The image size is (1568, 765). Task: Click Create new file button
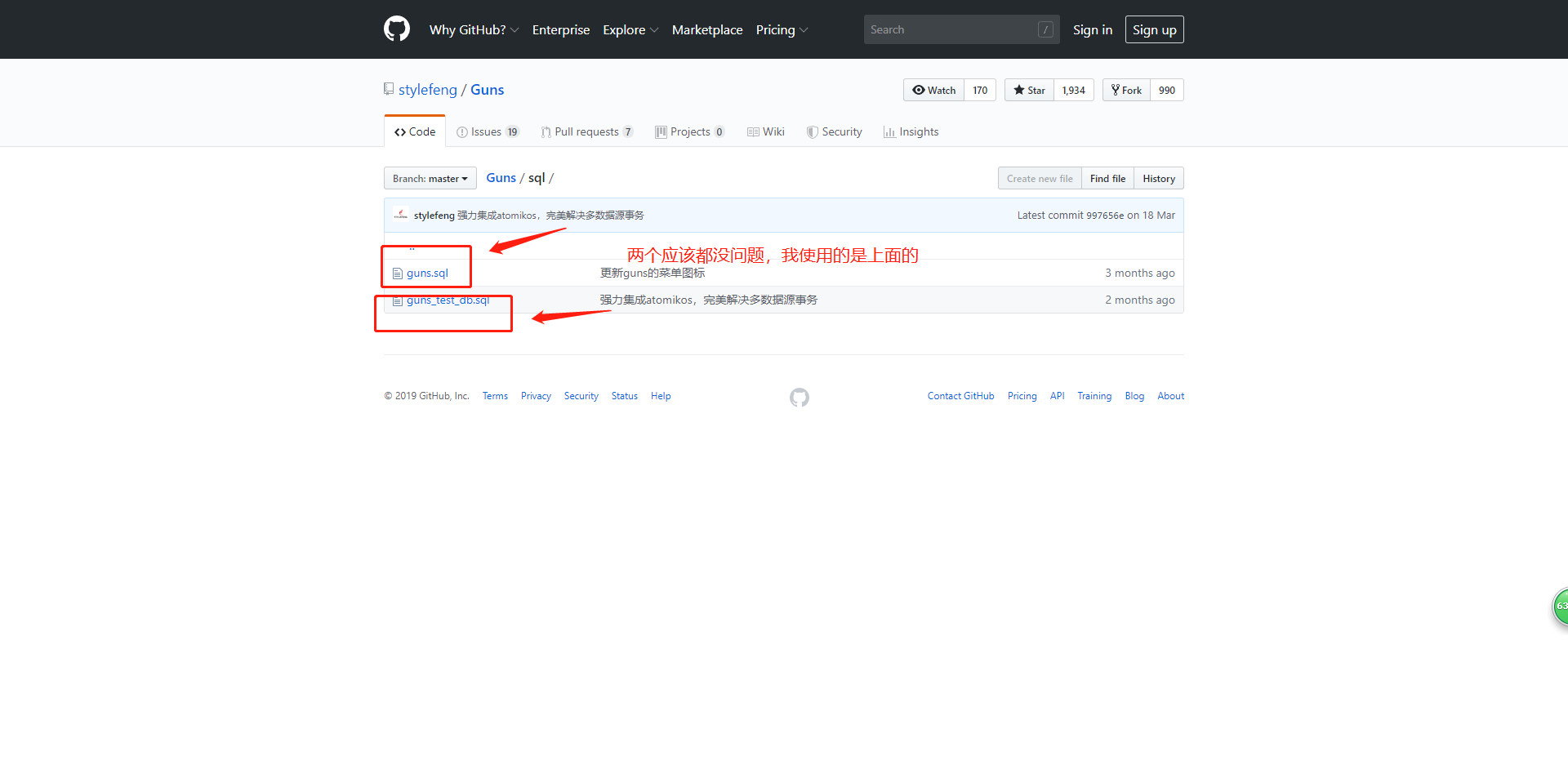point(1040,178)
